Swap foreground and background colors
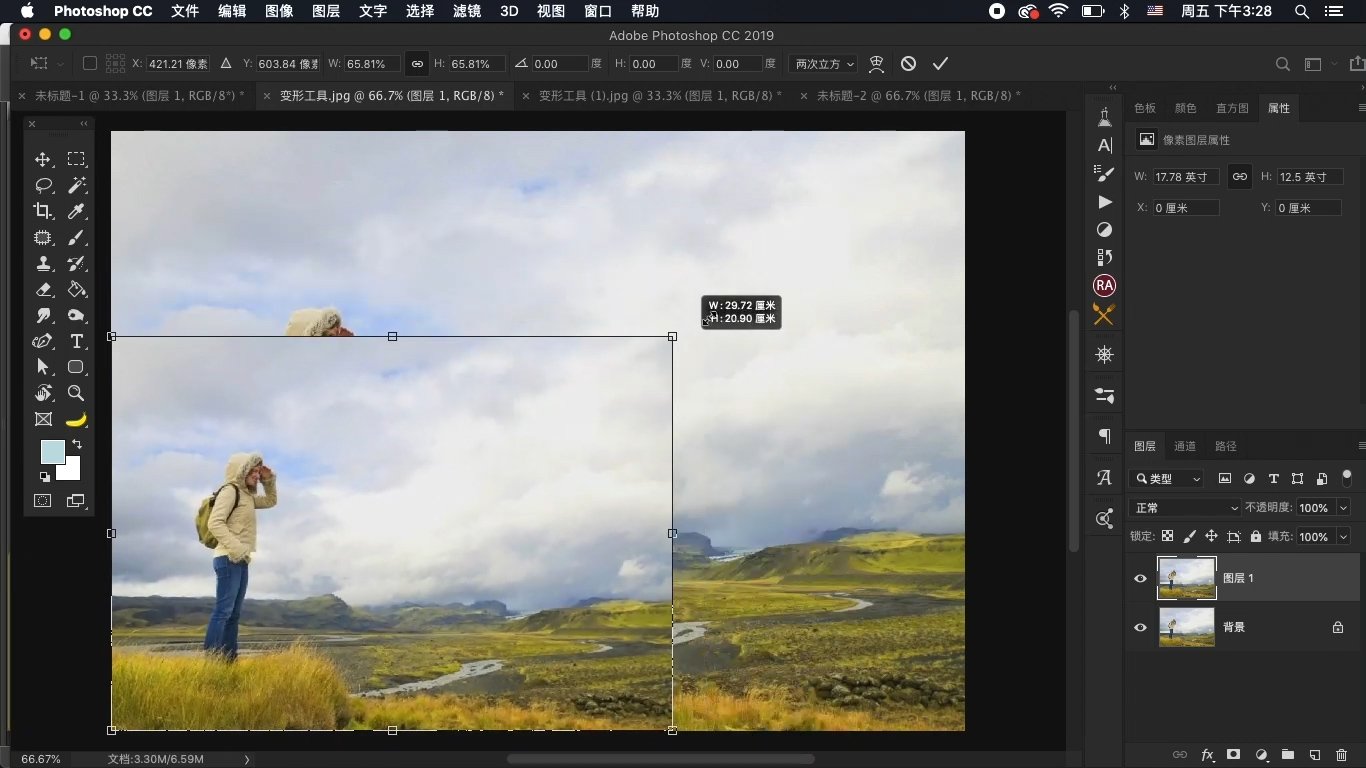 coord(77,444)
